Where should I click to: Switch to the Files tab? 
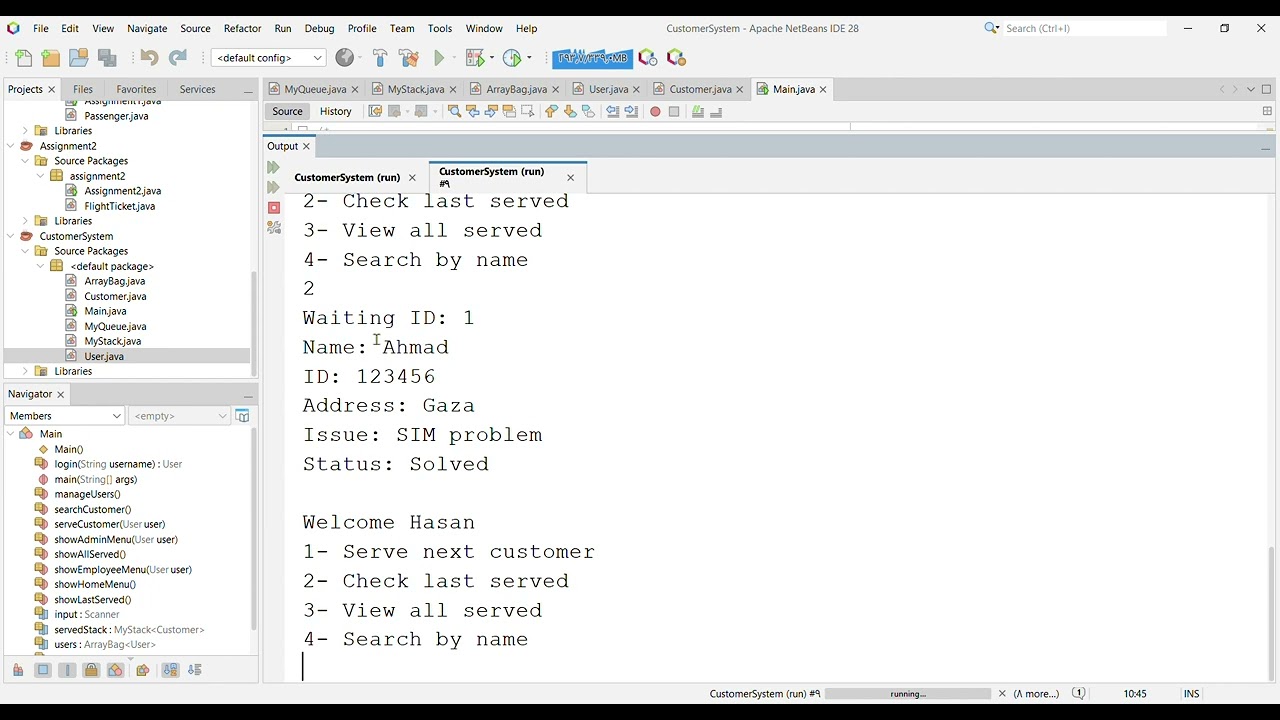coord(83,89)
